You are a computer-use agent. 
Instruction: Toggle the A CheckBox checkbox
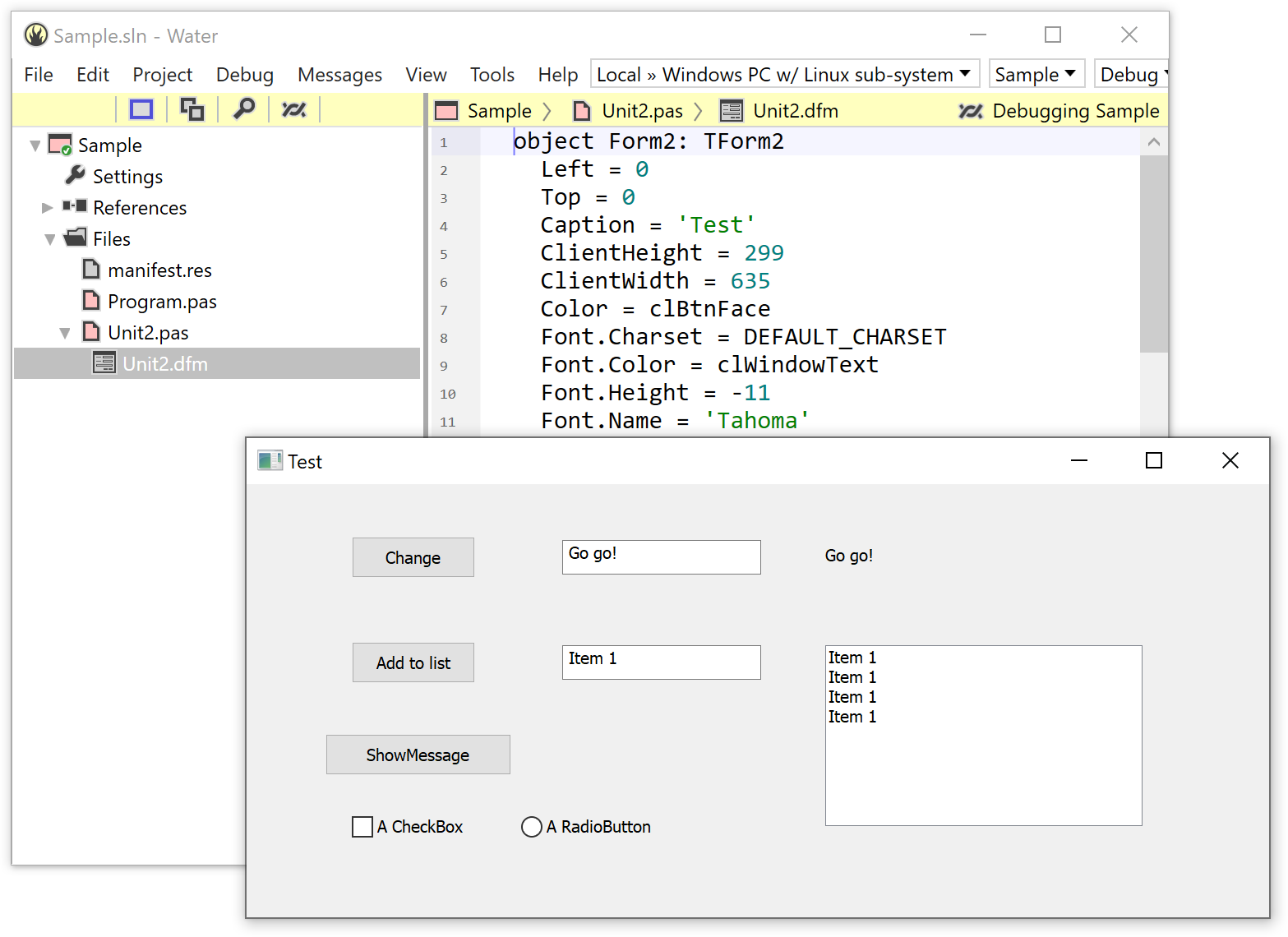[x=362, y=827]
